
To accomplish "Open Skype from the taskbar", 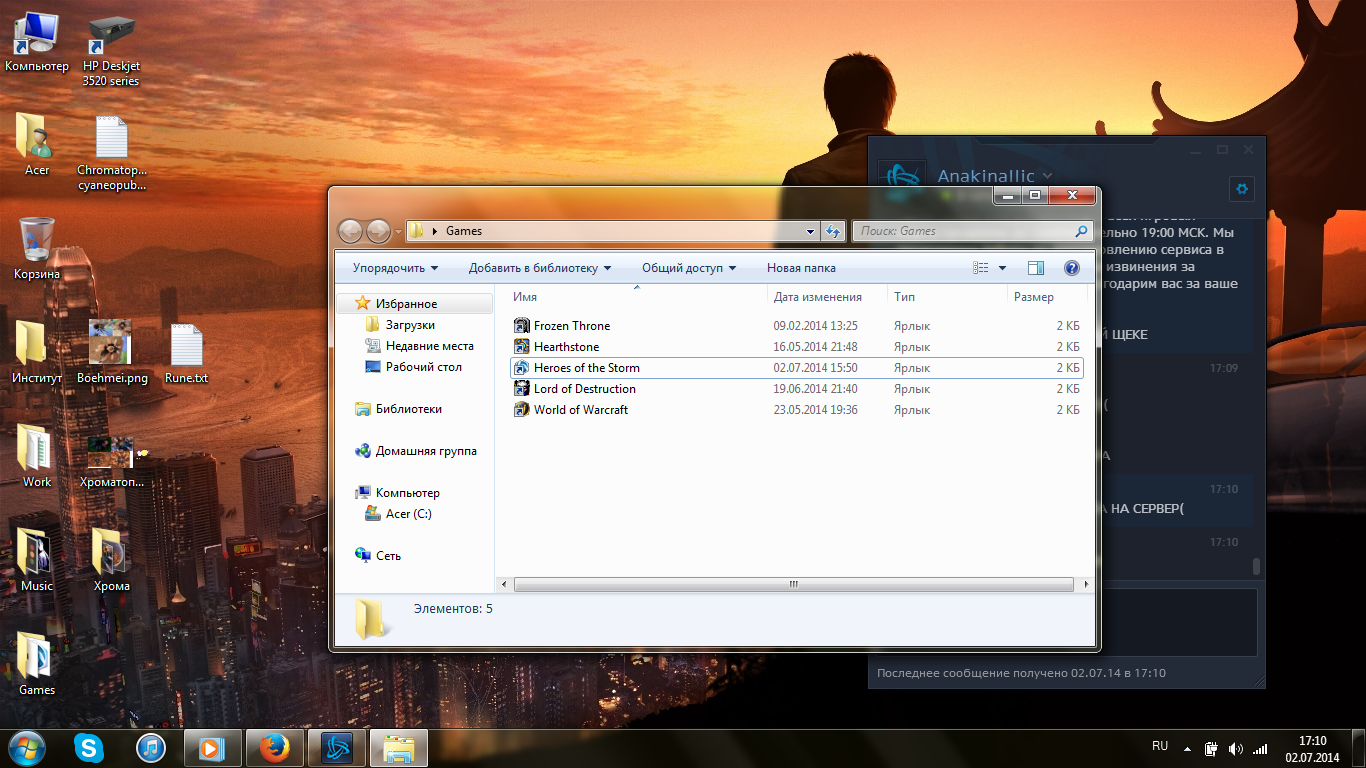I will coord(89,748).
